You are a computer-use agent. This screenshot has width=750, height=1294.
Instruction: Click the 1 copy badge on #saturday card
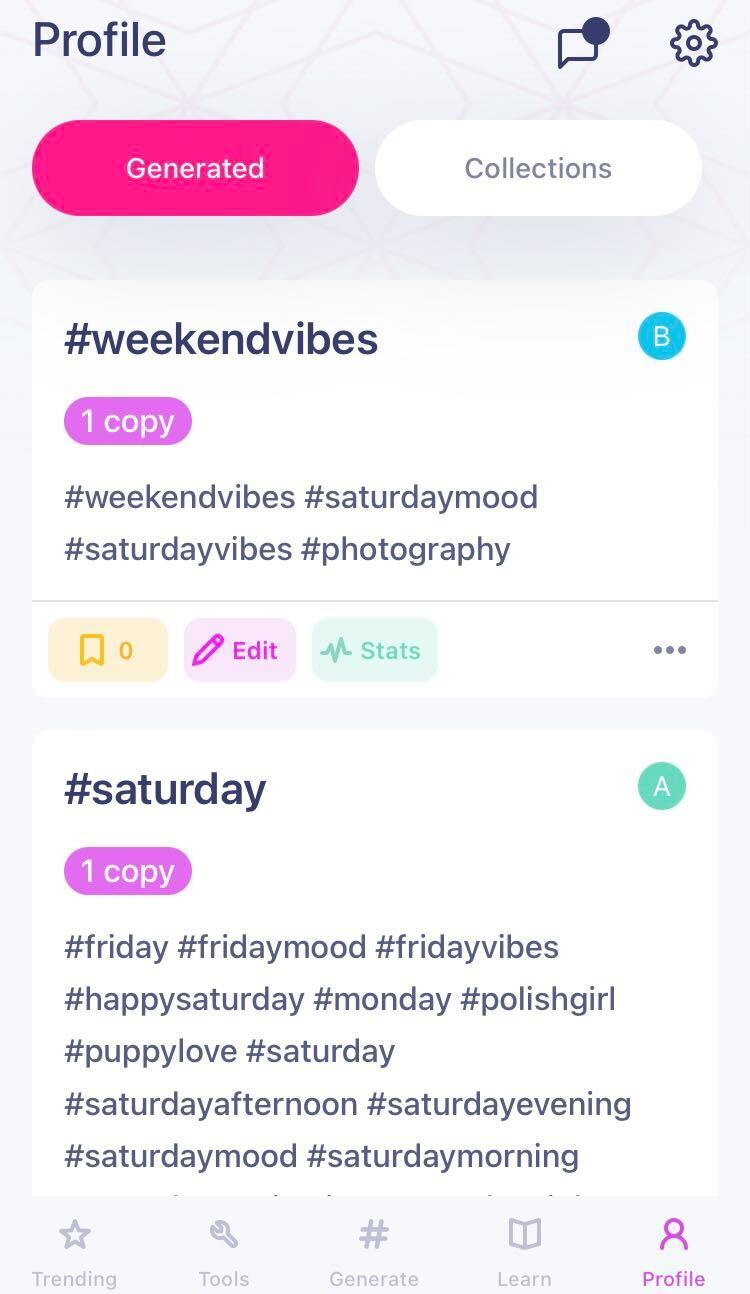[x=127, y=870]
